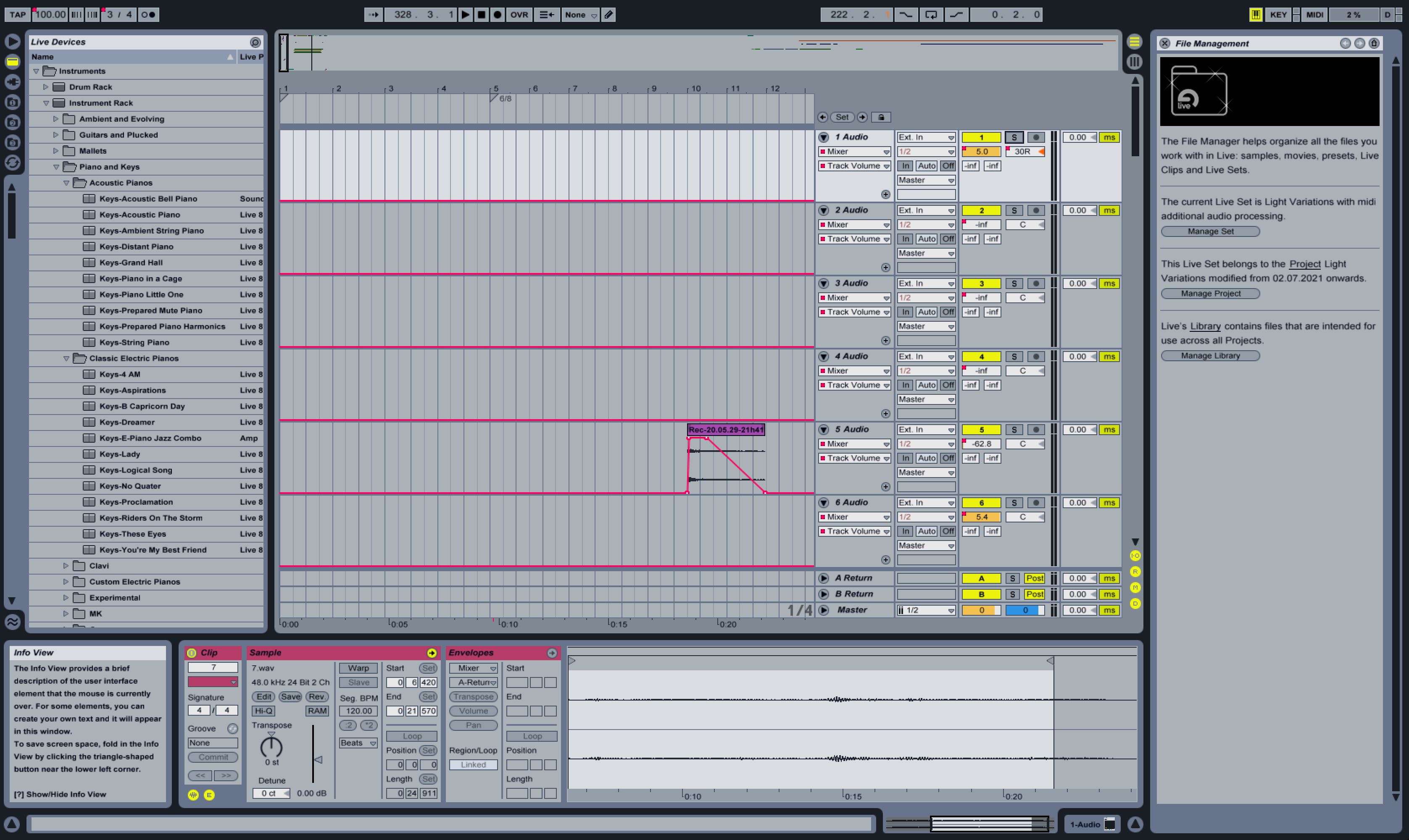Image resolution: width=1409 pixels, height=840 pixels.
Task: Enable the Warp switch in the Sample box
Action: (358, 669)
